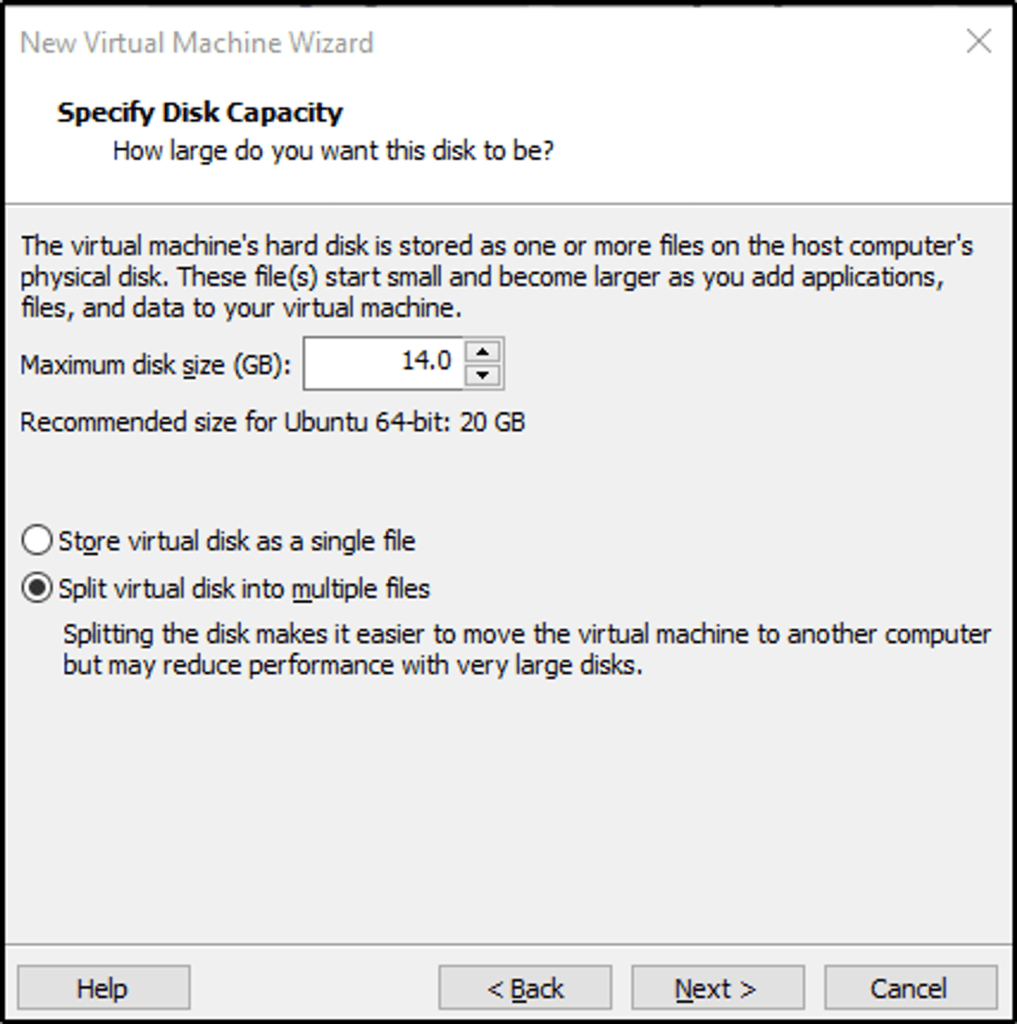Screen dimensions: 1017x1024
Task: Go Back to the previous wizard step
Action: (x=525, y=989)
